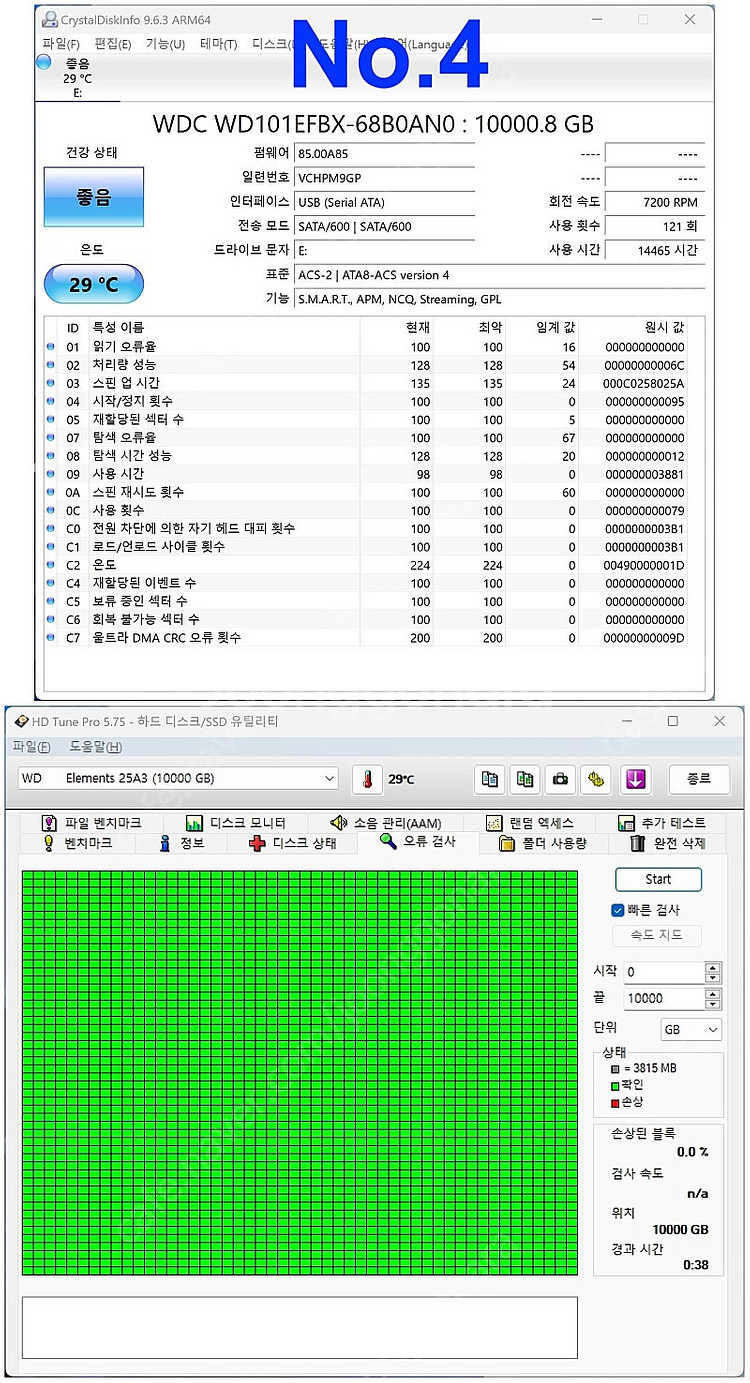Click the status dot beside 재할당된 섹터 수
The height and width of the screenshot is (1383, 750).
[51, 419]
